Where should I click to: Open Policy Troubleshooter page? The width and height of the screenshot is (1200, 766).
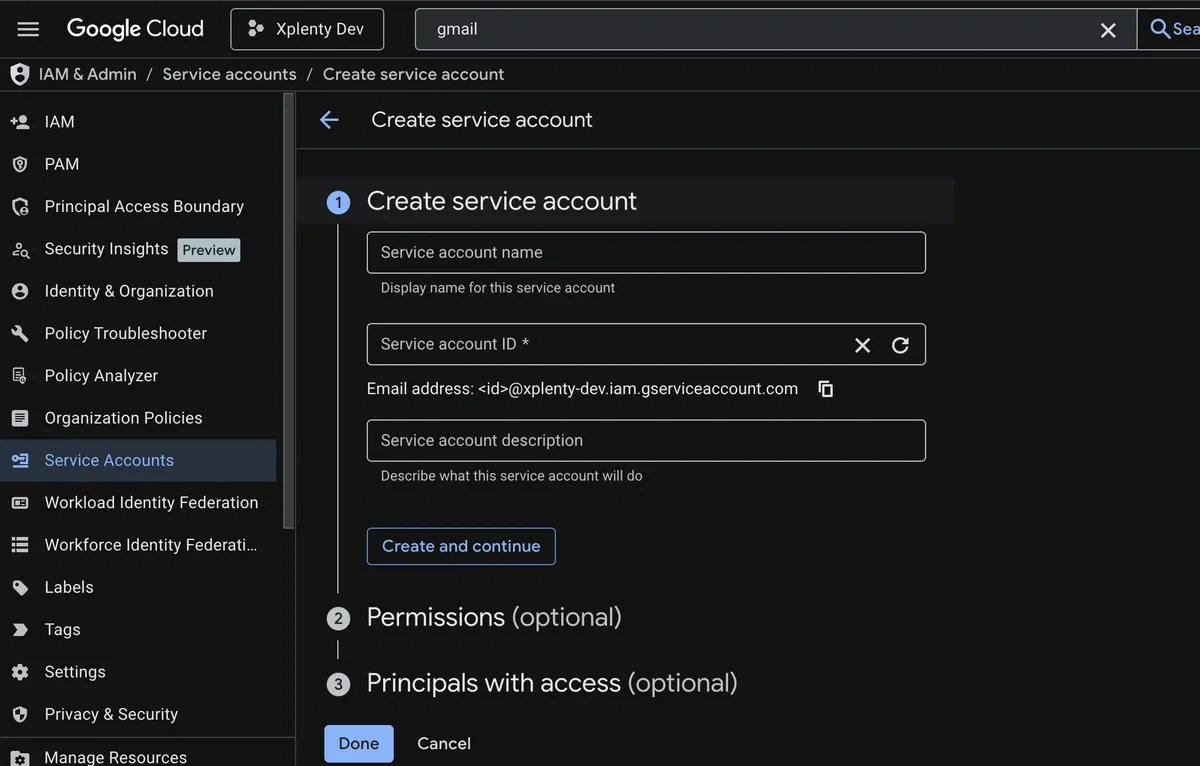pyautogui.click(x=126, y=333)
